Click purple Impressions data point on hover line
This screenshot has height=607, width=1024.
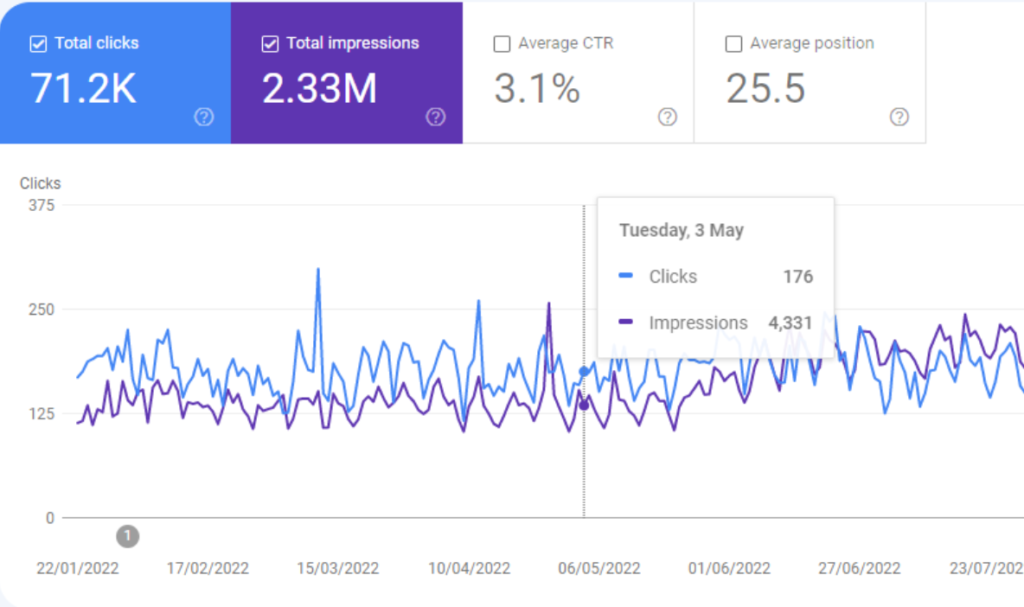pyautogui.click(x=584, y=404)
